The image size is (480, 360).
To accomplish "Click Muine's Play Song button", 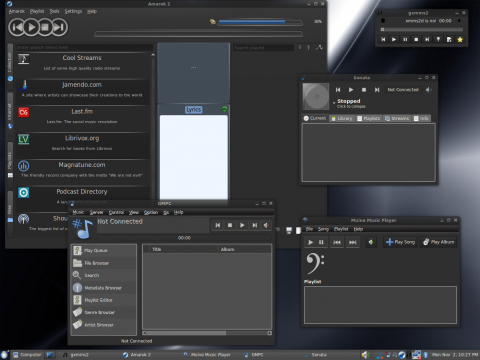I will (x=400, y=242).
